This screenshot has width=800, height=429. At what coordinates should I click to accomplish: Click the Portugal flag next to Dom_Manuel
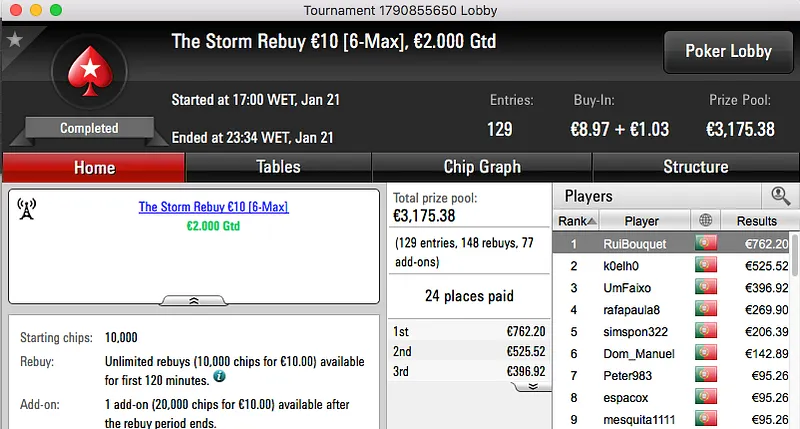point(707,353)
